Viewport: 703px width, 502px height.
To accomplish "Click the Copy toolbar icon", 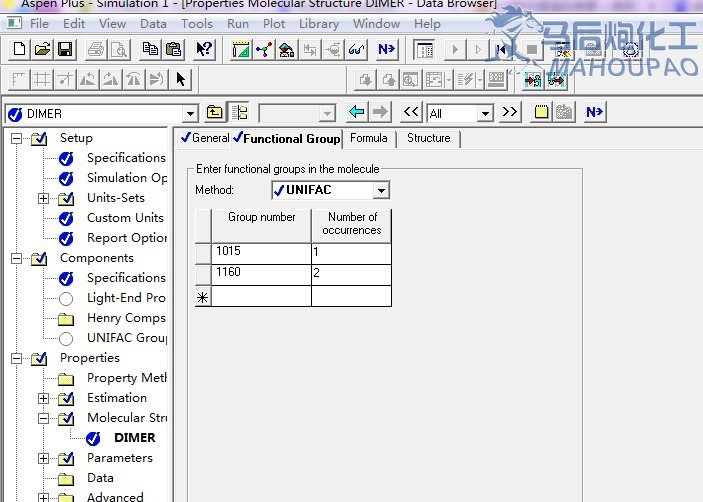I will tap(150, 49).
